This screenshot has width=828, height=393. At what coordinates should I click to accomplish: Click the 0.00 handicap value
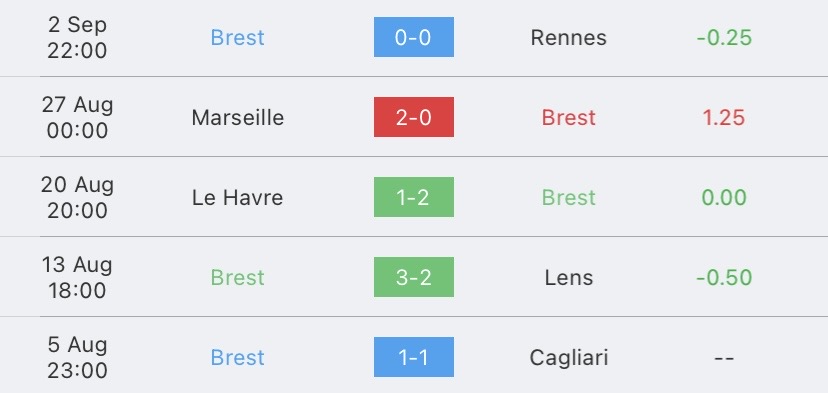tap(724, 198)
